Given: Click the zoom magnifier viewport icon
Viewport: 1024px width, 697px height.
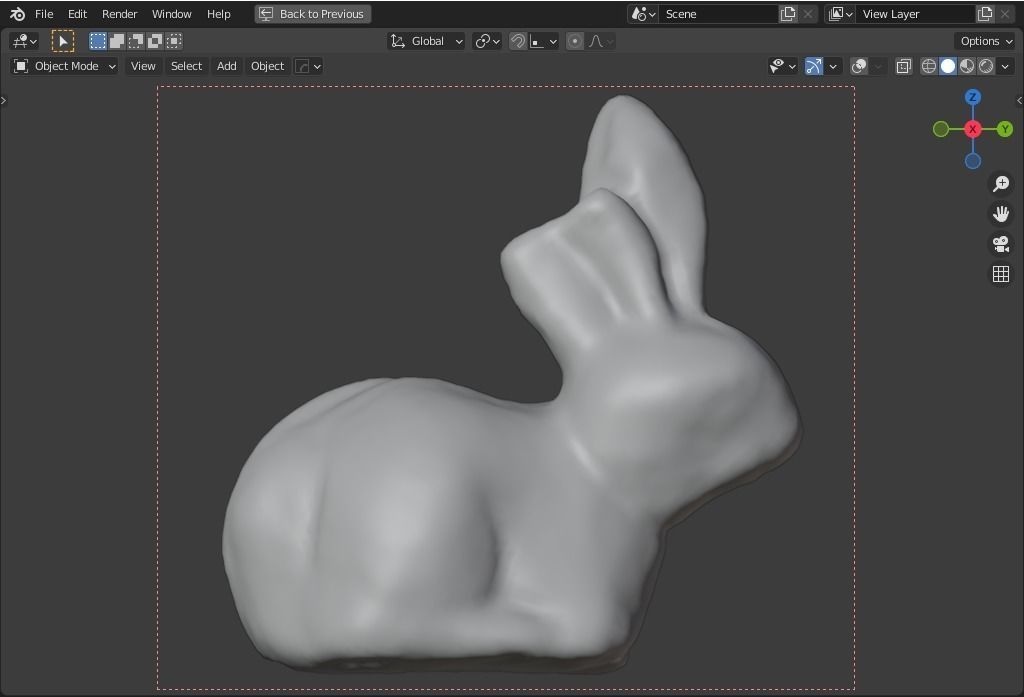Looking at the screenshot, I should (x=1000, y=184).
